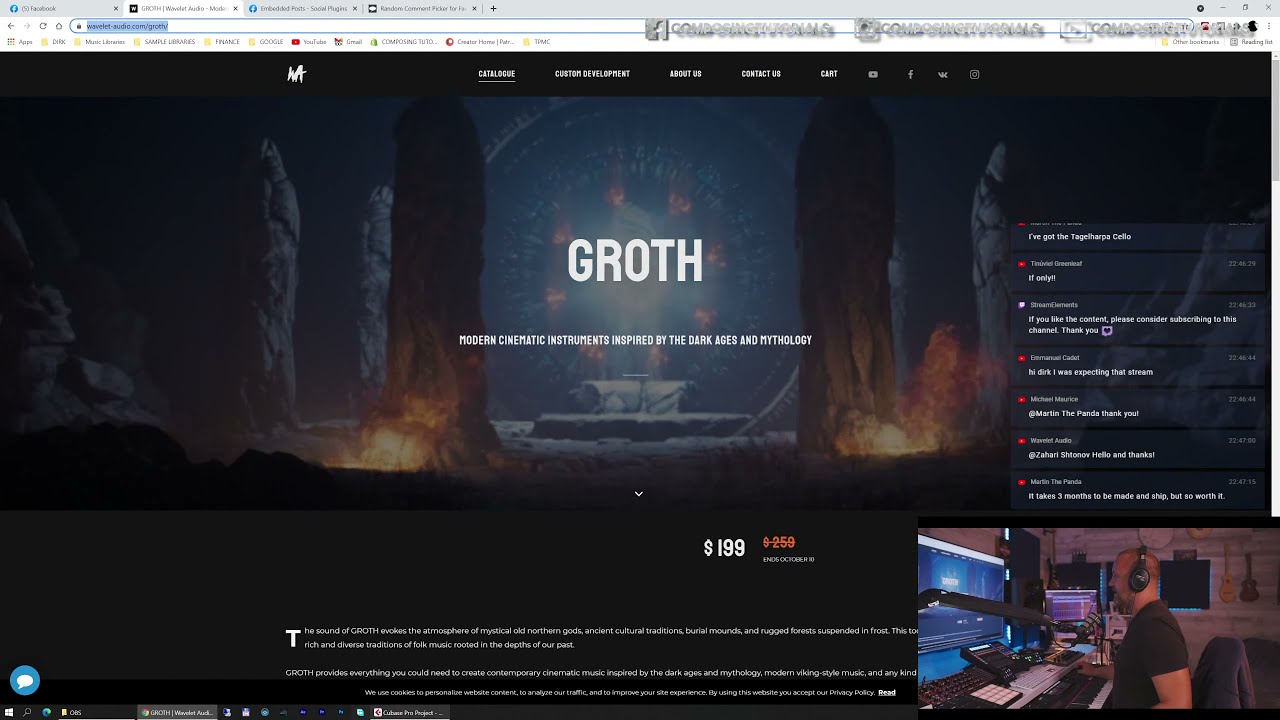The image size is (1280, 720).
Task: Open the Other bookmarks folder
Action: point(1191,42)
